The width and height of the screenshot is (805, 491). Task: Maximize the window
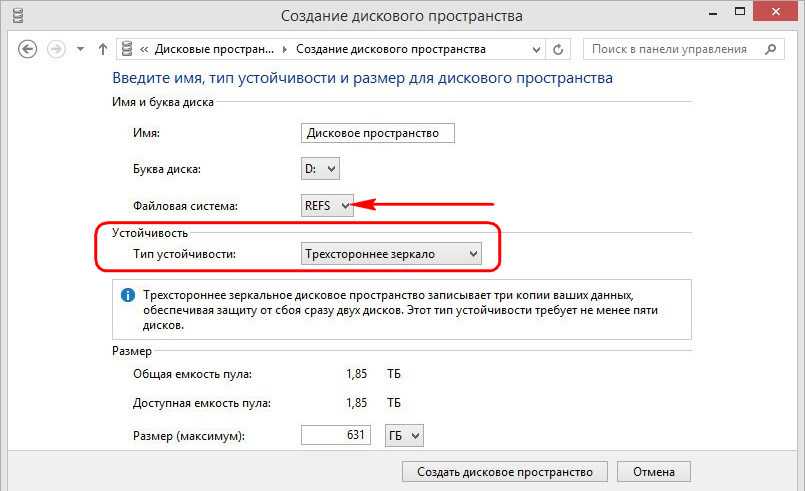[740, 11]
